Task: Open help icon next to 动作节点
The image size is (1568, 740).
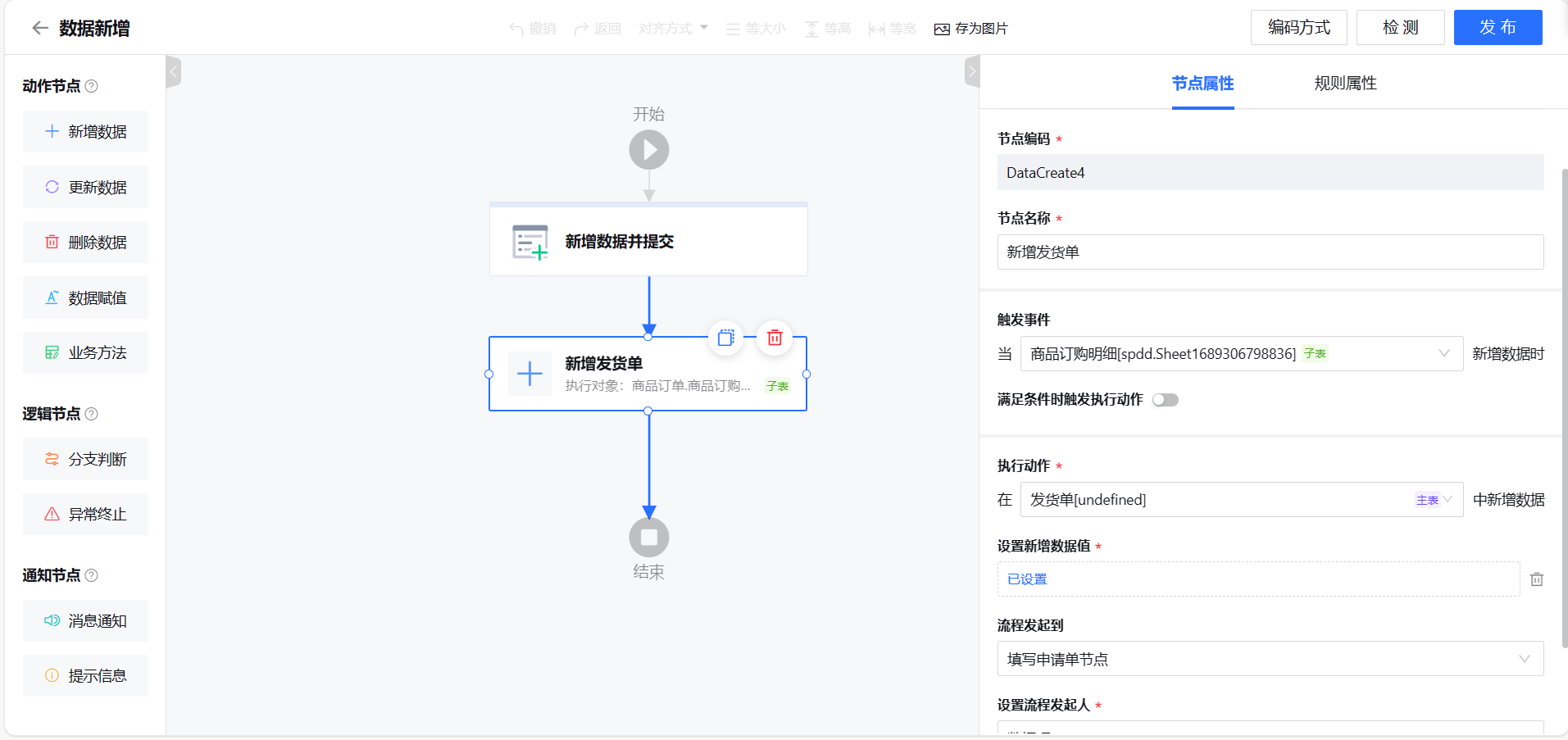Action: click(92, 86)
